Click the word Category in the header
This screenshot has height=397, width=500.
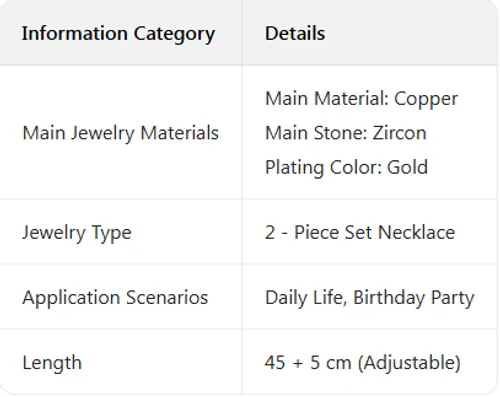(174, 34)
